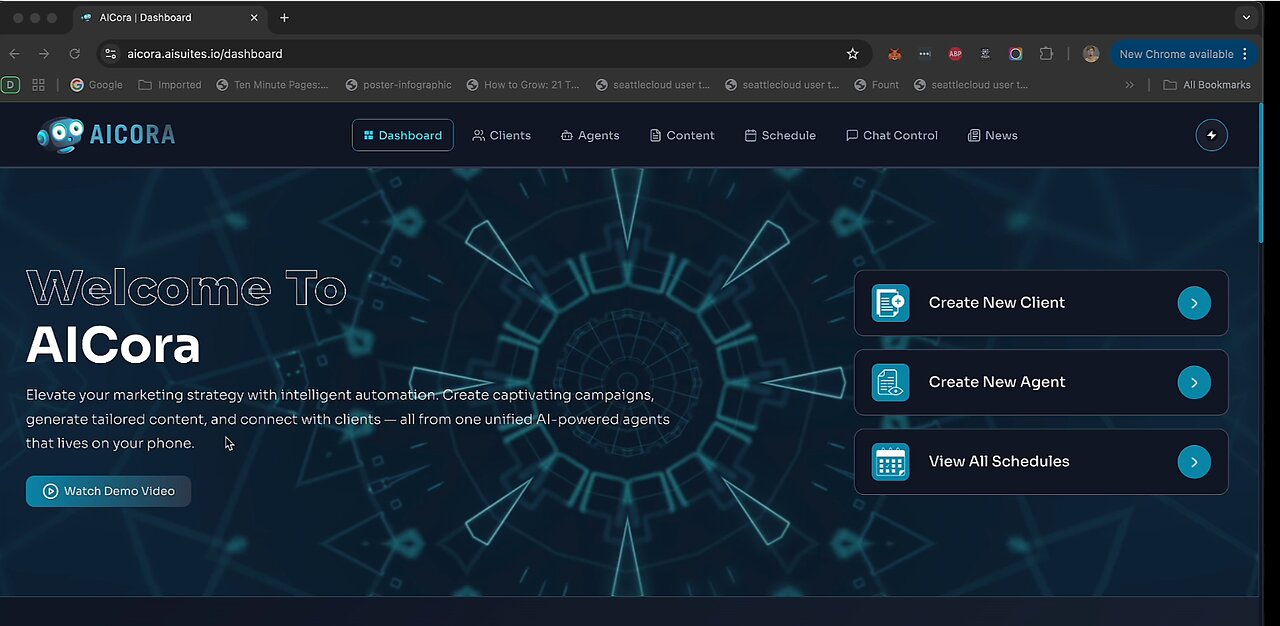This screenshot has height=626, width=1280.
Task: Click the View All Schedules calendar icon
Action: coord(890,461)
